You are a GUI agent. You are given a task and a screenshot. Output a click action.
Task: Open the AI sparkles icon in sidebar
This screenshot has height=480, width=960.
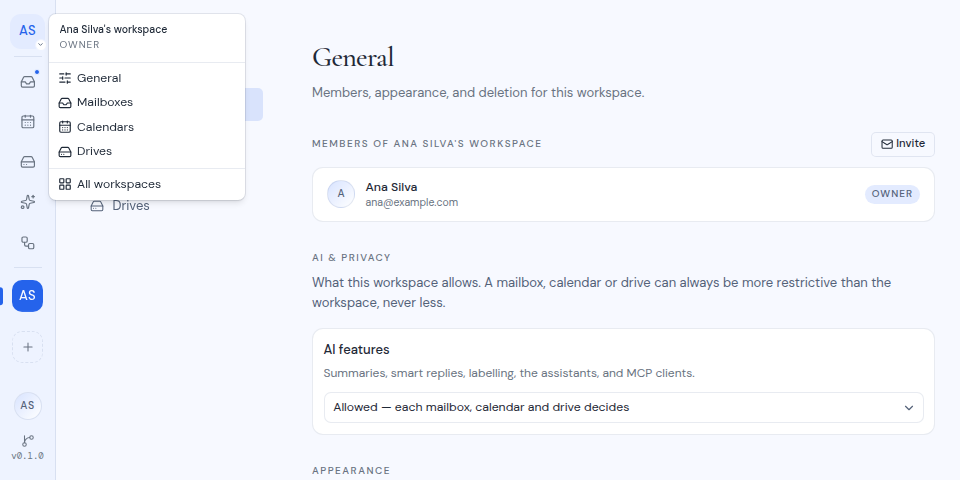coord(28,202)
